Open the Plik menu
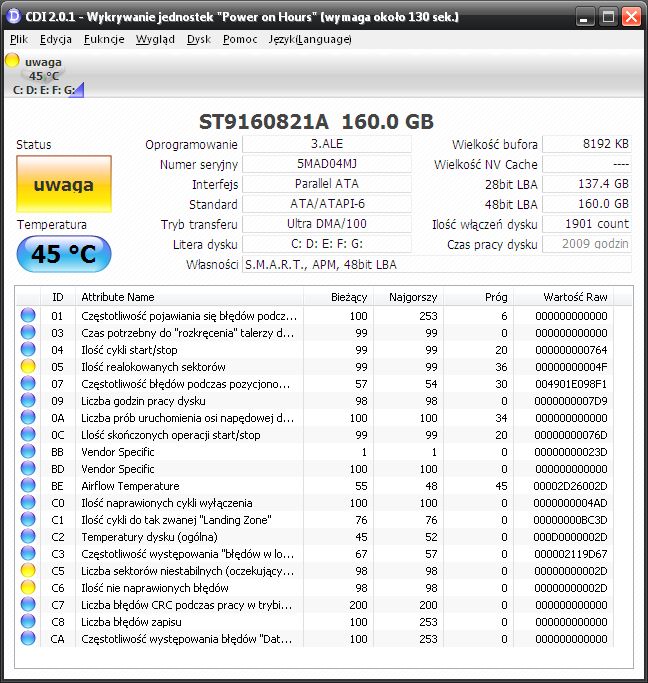This screenshot has width=648, height=683. point(18,39)
